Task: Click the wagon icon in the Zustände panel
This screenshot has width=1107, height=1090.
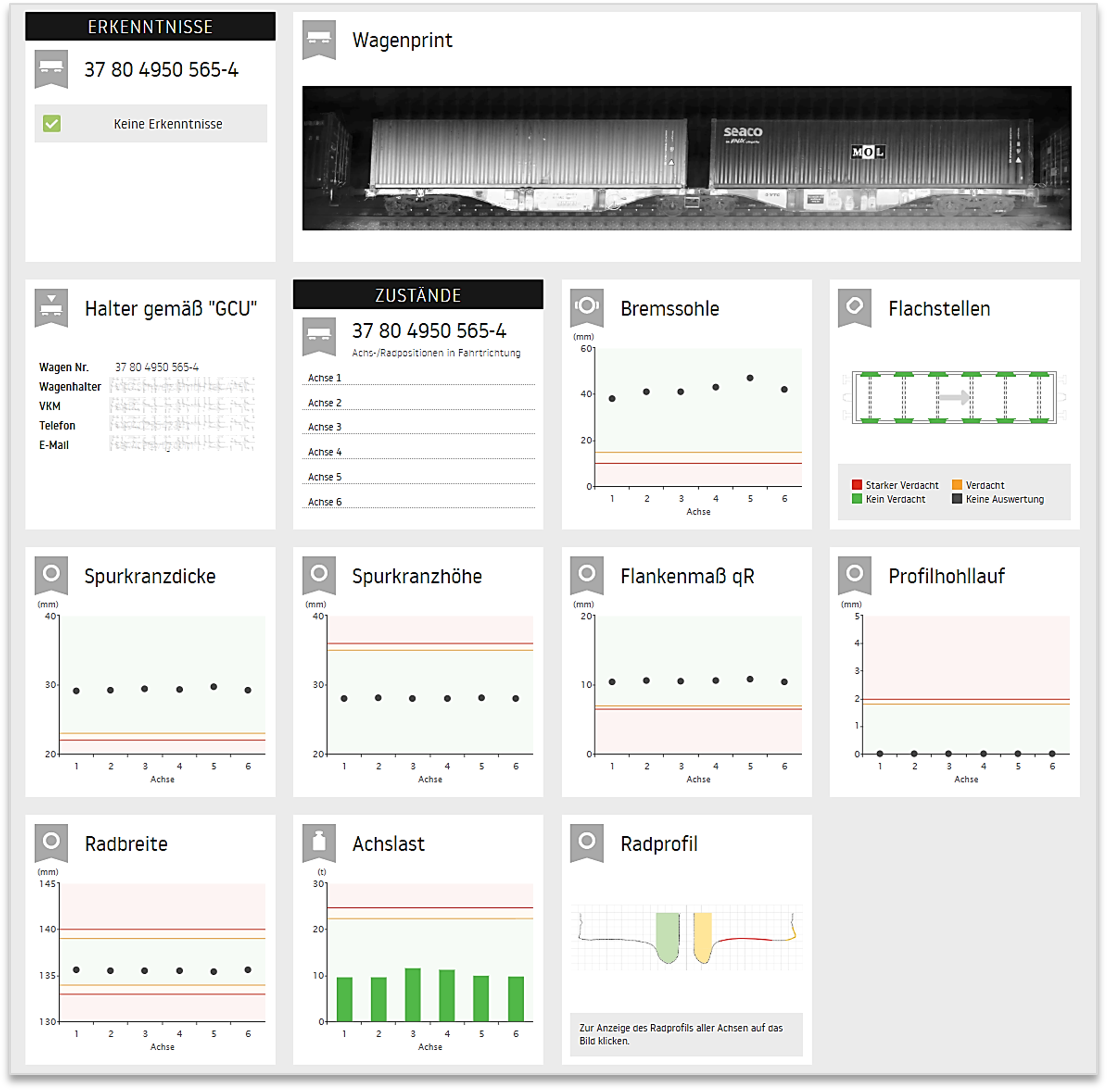Action: click(318, 336)
